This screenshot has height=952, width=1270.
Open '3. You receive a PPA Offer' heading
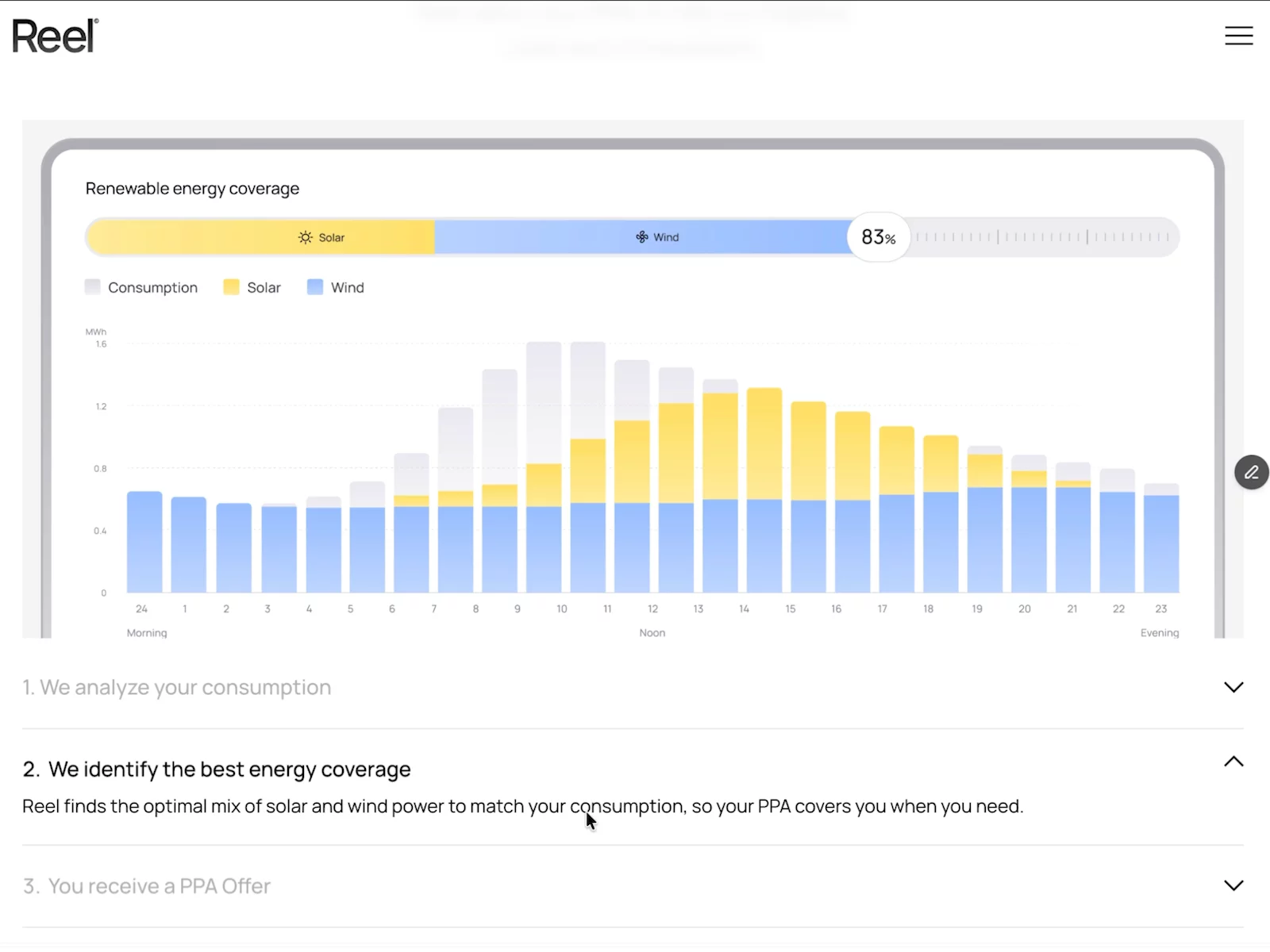pyautogui.click(x=147, y=886)
